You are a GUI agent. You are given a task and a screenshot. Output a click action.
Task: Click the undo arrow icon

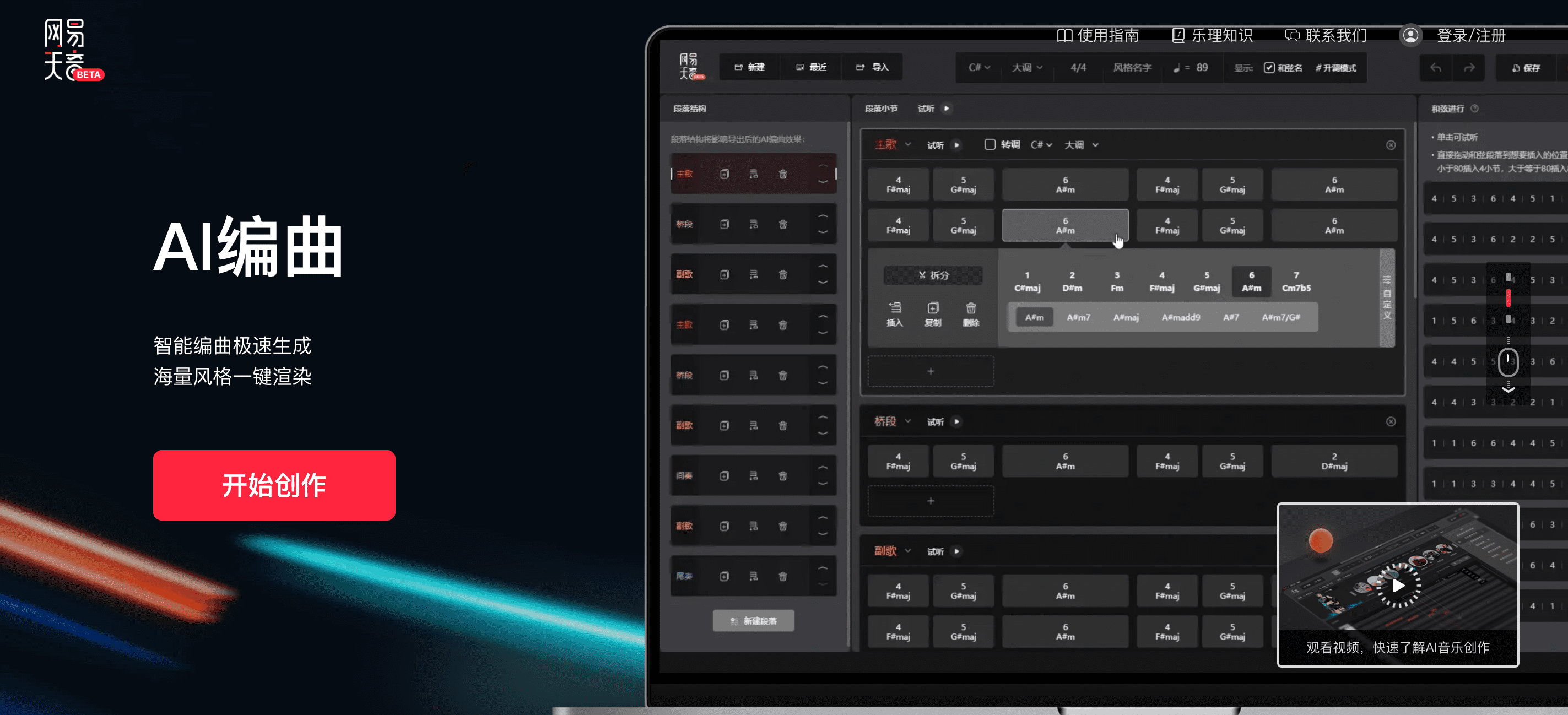tap(1435, 68)
